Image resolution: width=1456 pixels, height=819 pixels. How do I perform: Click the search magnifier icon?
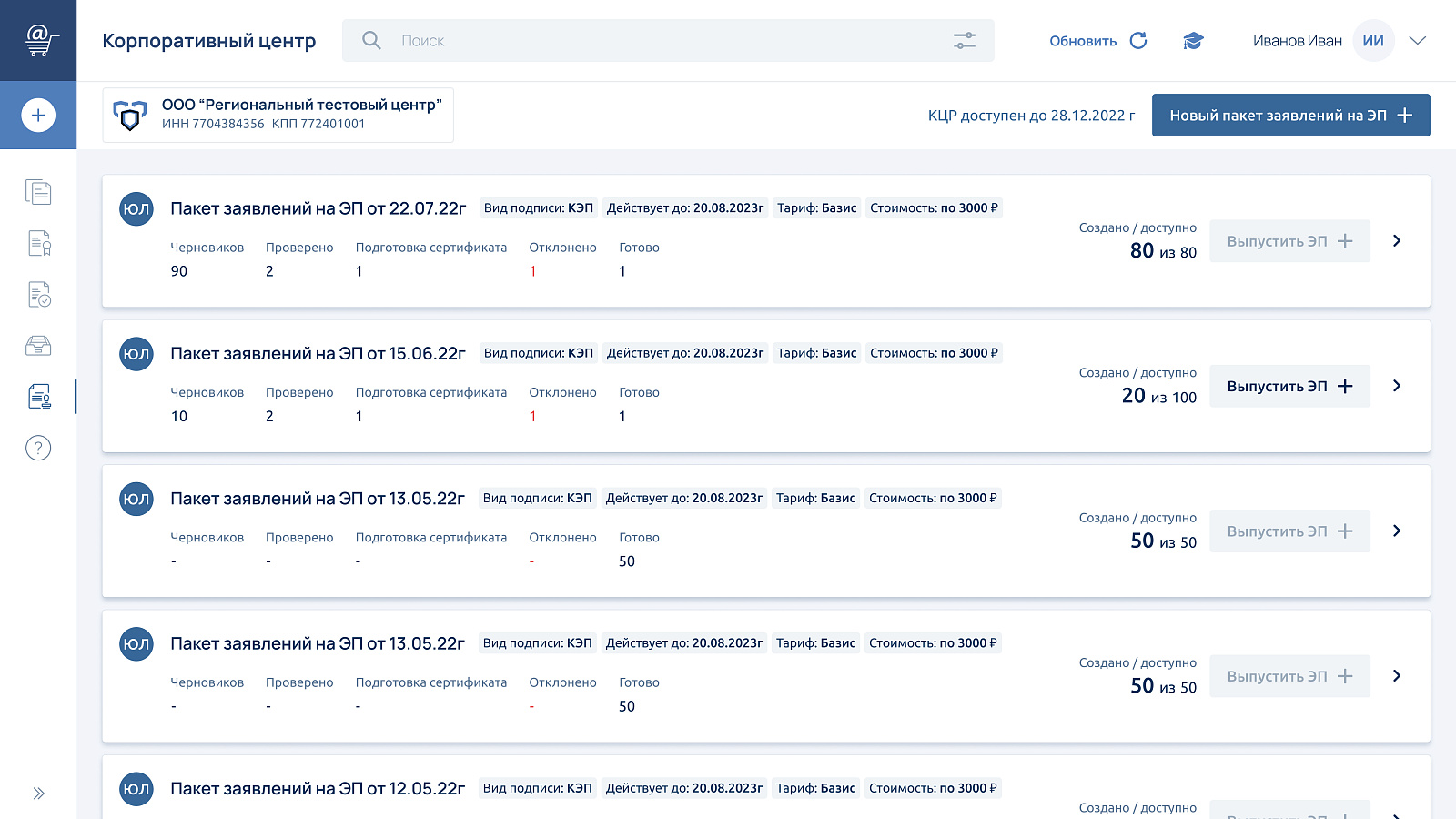click(371, 40)
